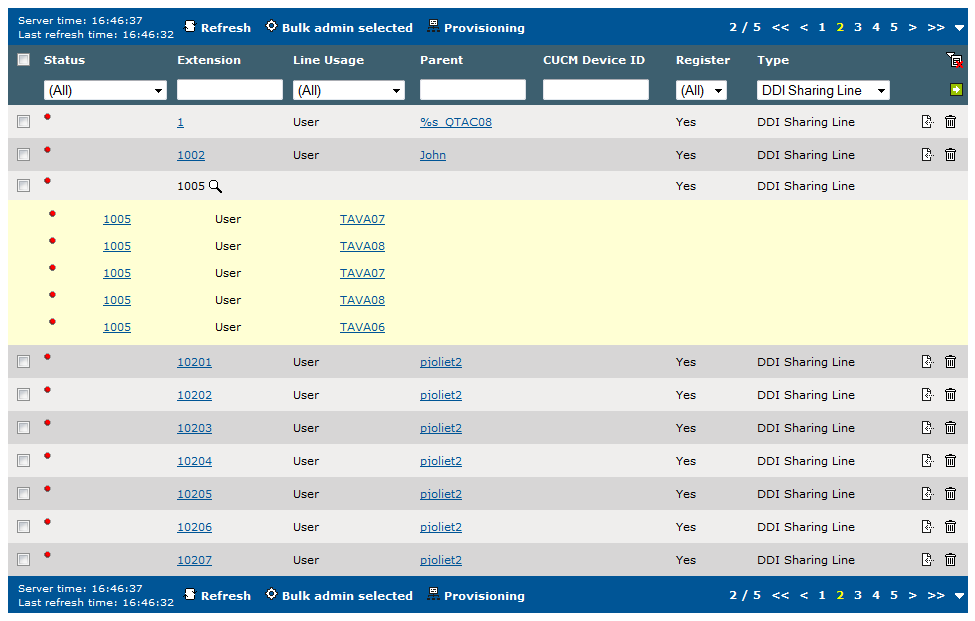975x621 pixels.
Task: Open the Type filter showing DDI Sharing Line
Action: point(823,90)
